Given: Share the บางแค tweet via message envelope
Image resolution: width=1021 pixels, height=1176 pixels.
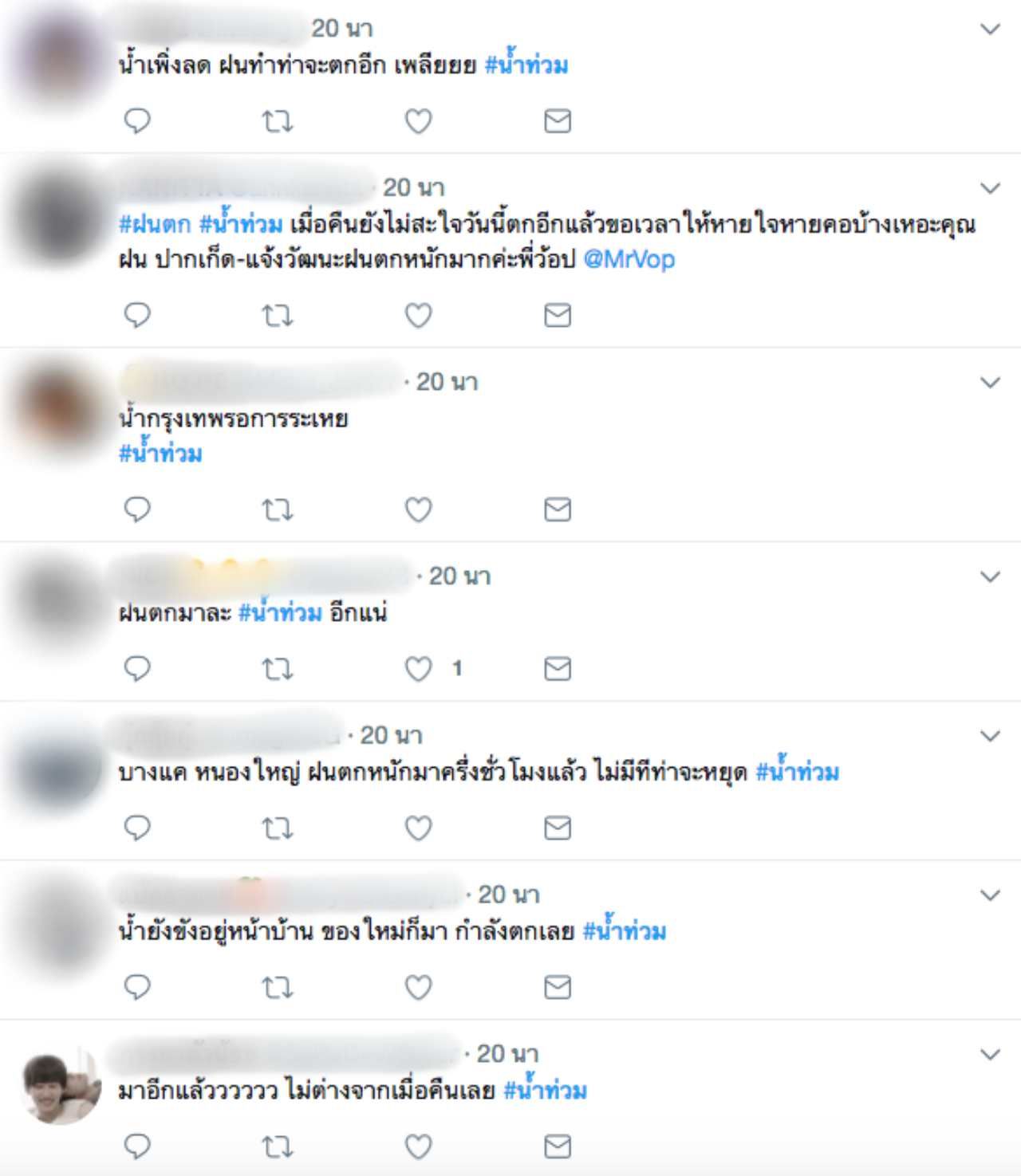Looking at the screenshot, I should pos(558,828).
